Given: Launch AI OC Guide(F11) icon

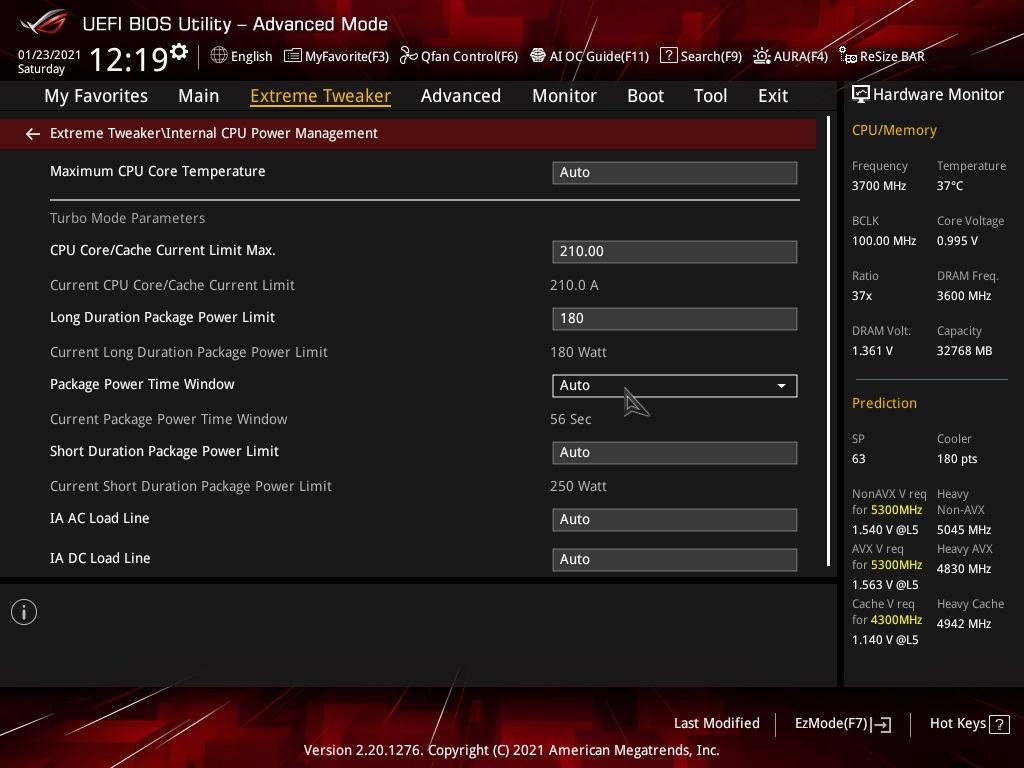Looking at the screenshot, I should point(537,56).
